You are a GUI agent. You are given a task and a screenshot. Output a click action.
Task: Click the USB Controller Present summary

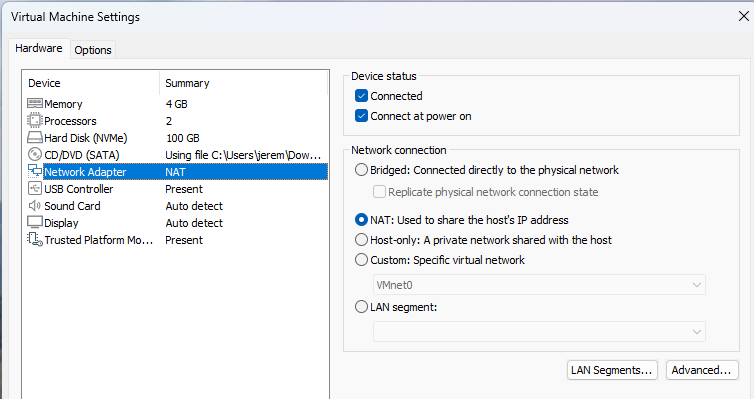pos(184,189)
